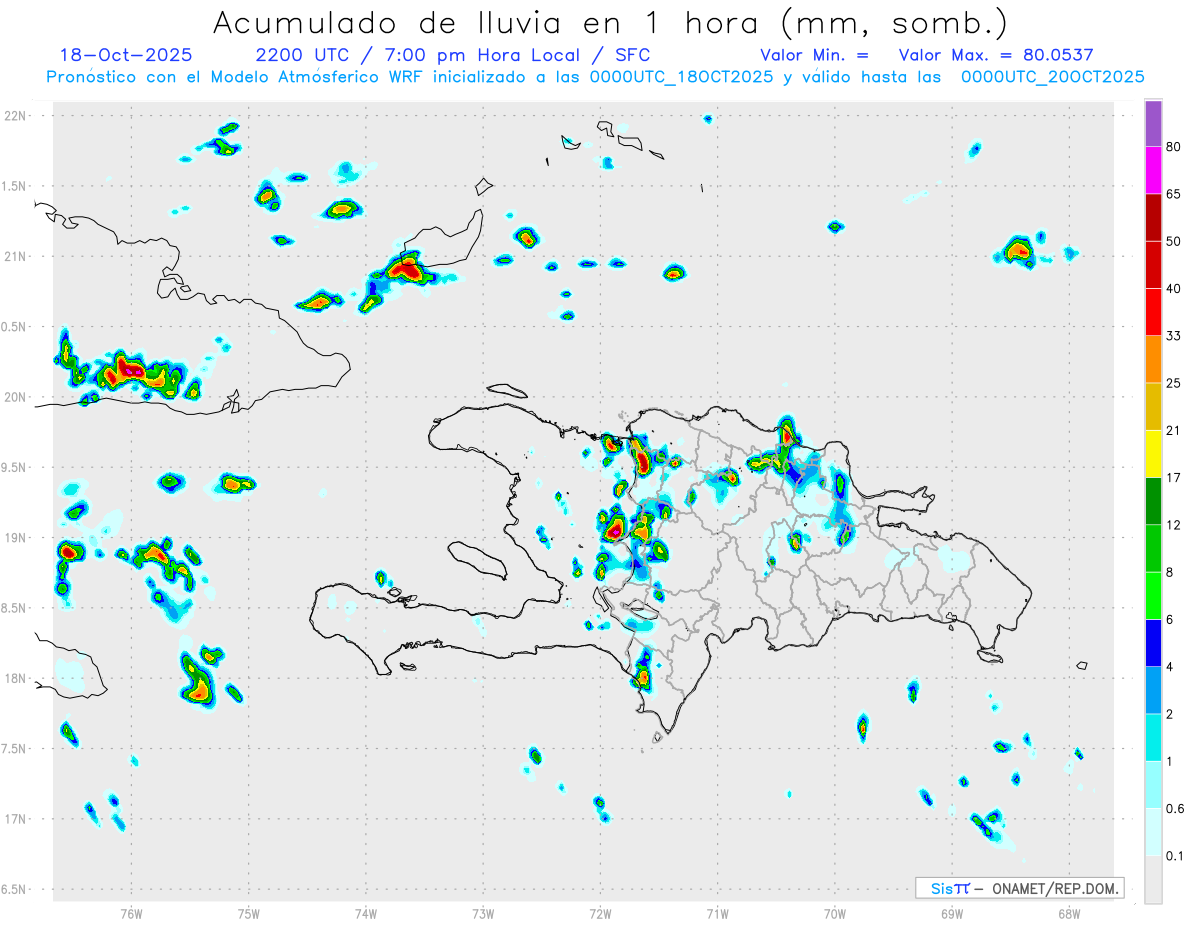This screenshot has width=1200, height=927.
Task: Click the '0.6' colorbar value
Action: coord(1176,808)
